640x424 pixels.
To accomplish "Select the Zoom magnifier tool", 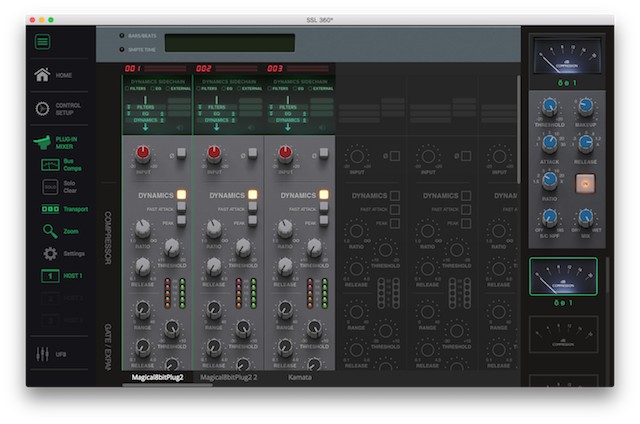I will (x=50, y=231).
